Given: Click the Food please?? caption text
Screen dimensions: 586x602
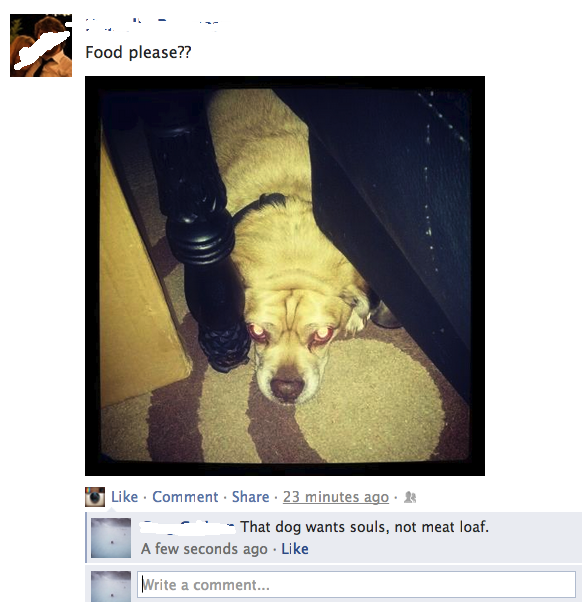Looking at the screenshot, I should [138, 53].
